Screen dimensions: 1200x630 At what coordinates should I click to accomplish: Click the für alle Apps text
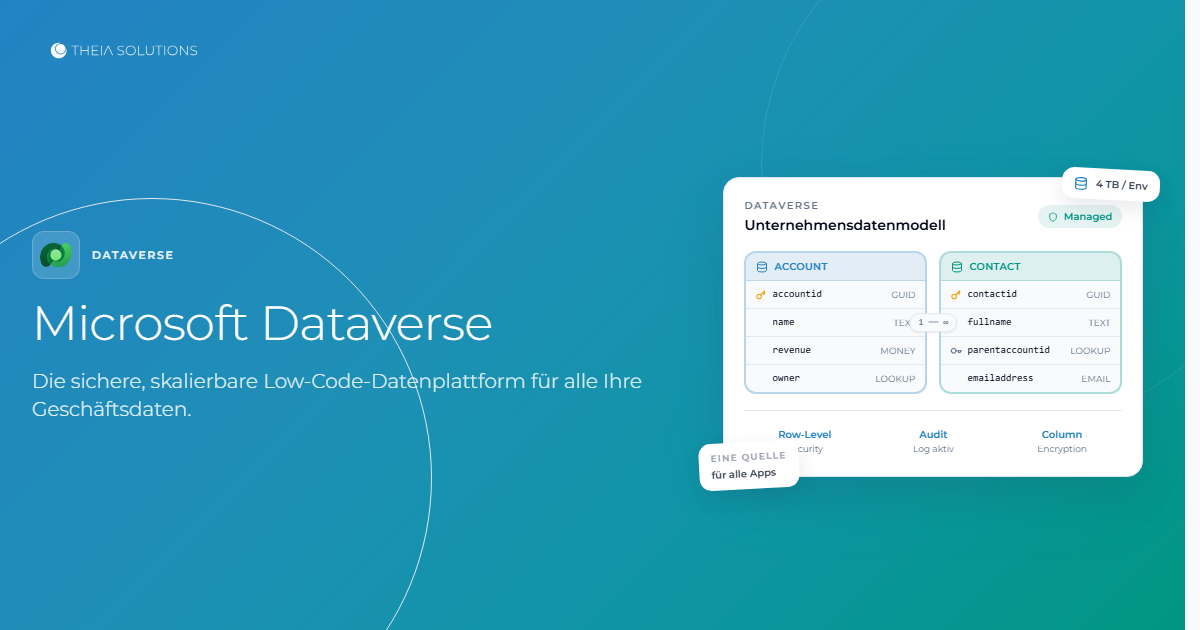click(x=744, y=473)
